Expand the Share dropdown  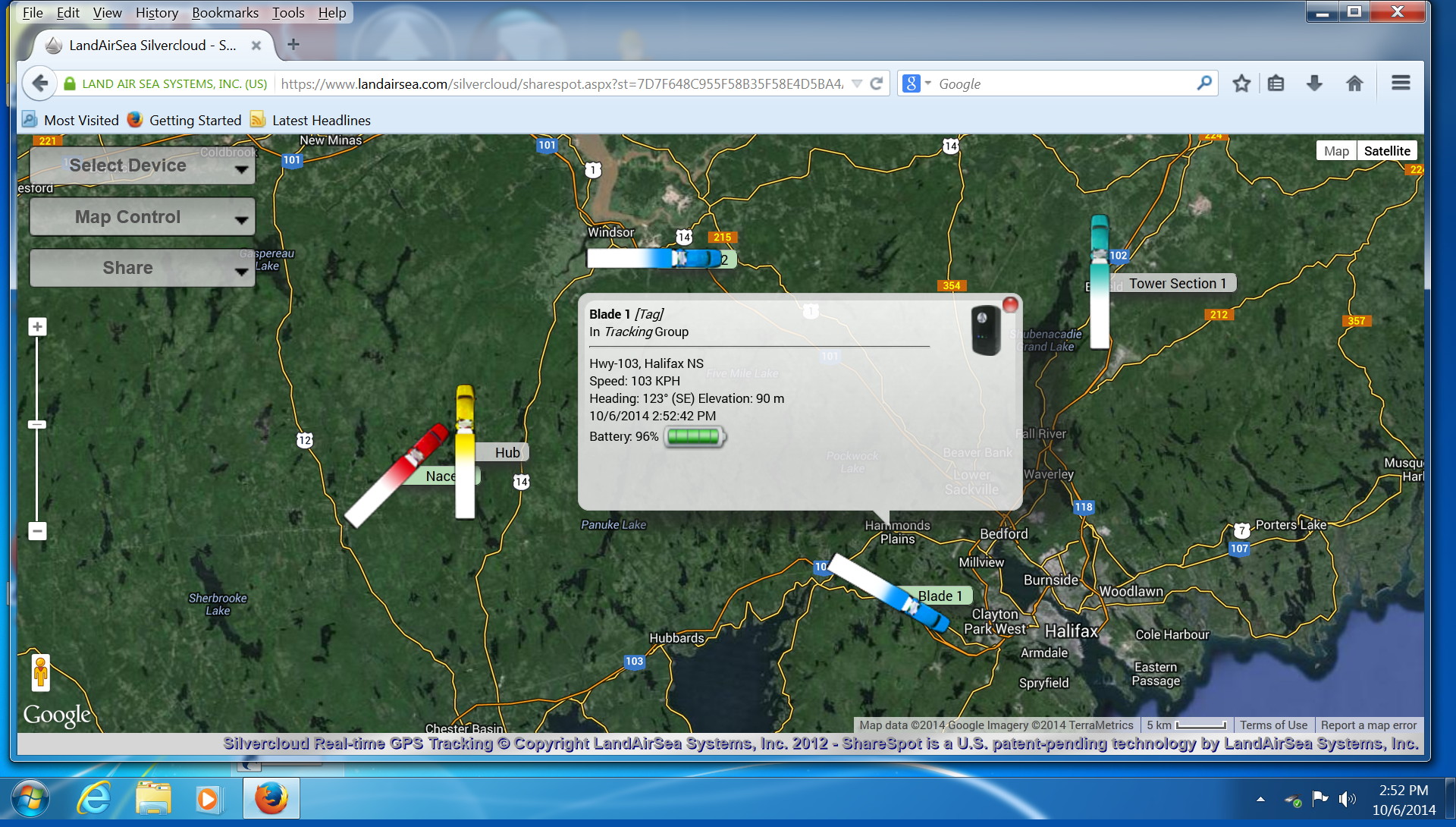coord(142,268)
